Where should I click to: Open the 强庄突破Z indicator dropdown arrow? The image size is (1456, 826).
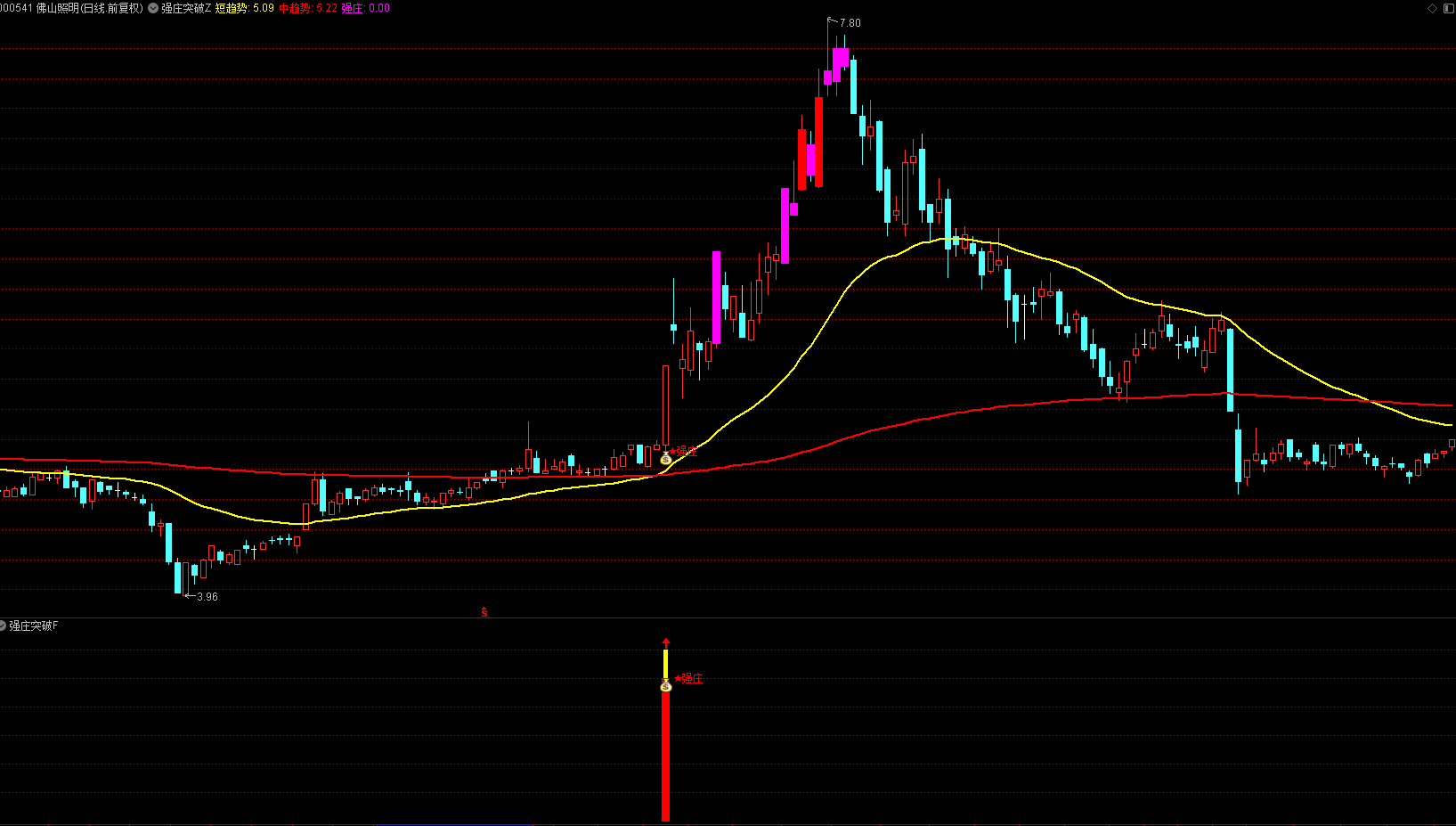point(153,8)
